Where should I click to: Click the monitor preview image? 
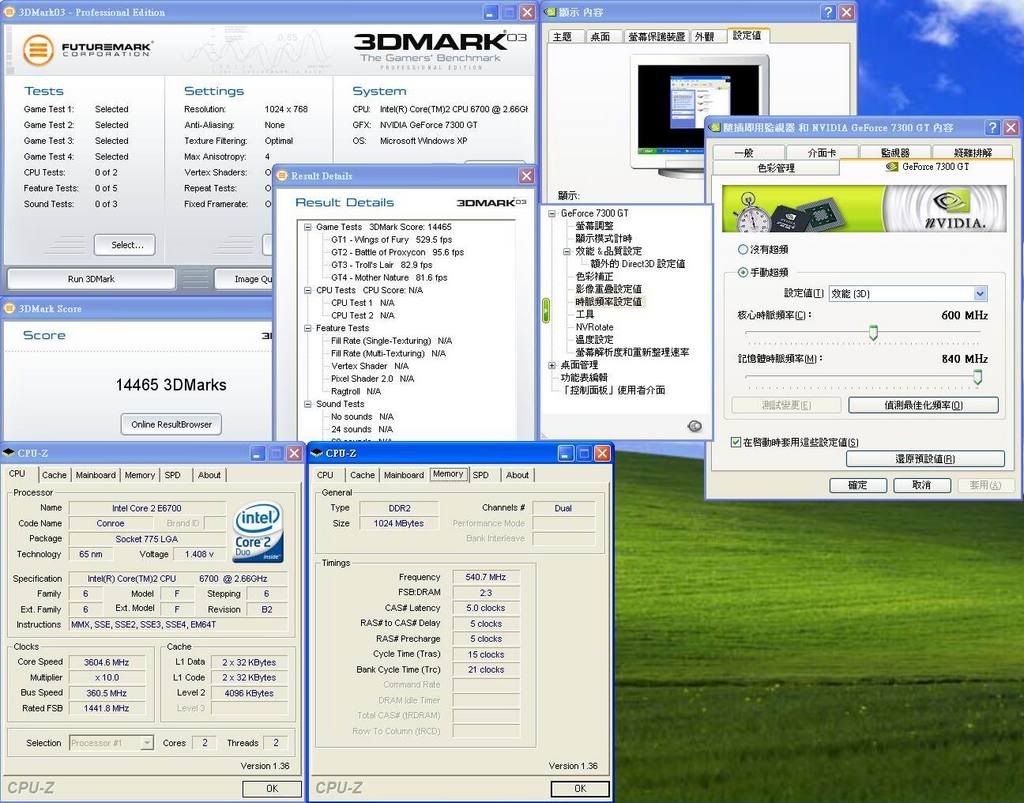coord(699,111)
